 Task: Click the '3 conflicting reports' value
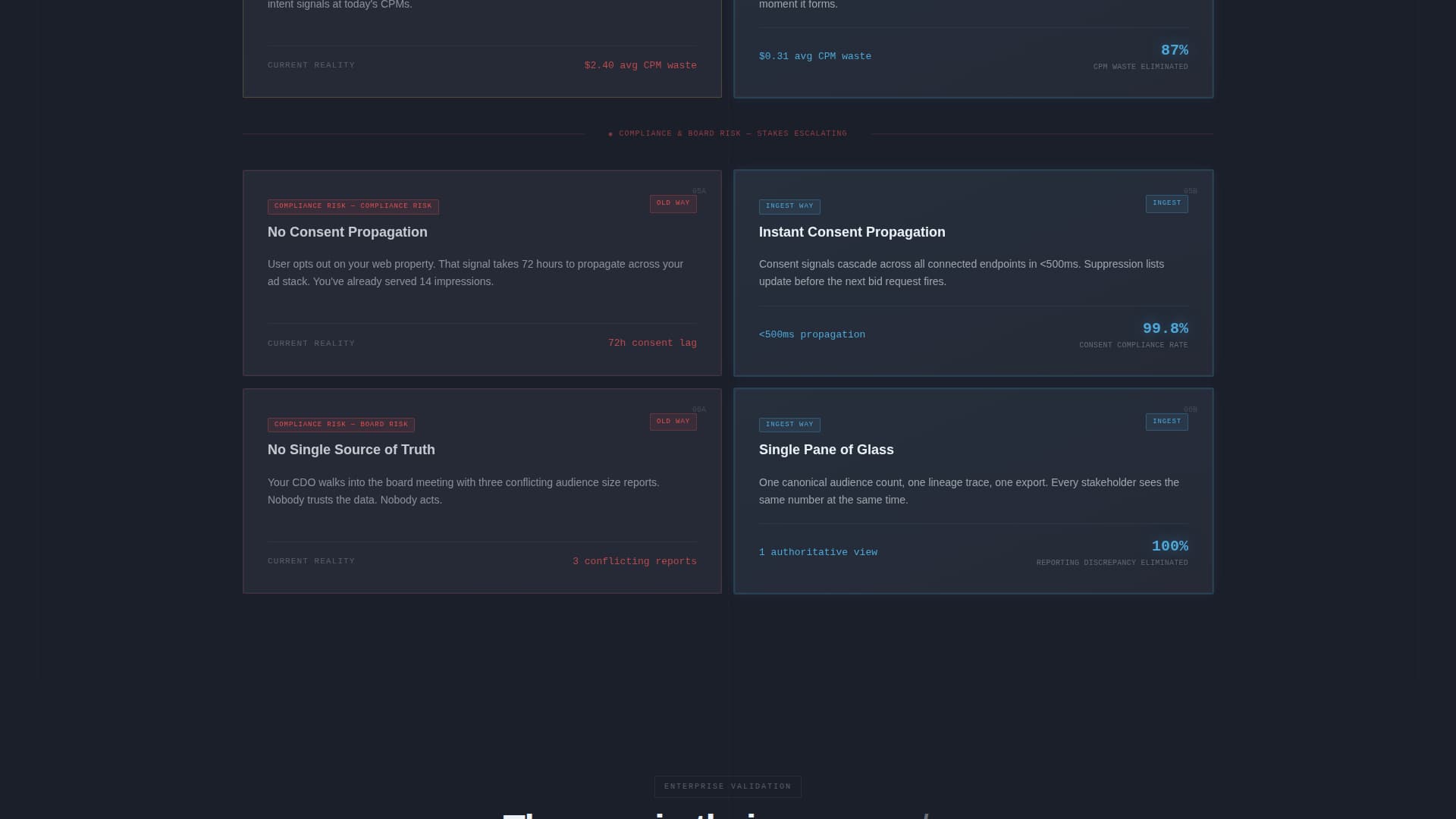[x=634, y=561]
